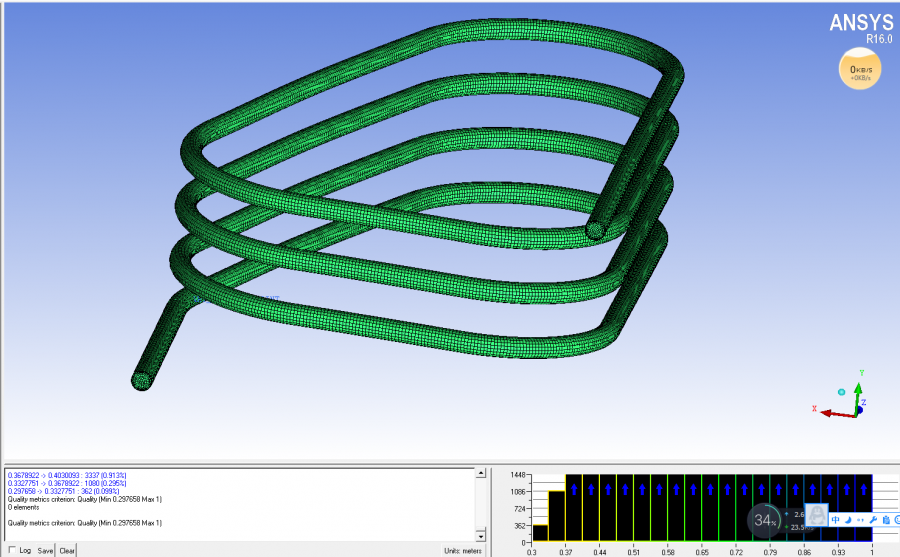
Task: Click the message window scroll-down arrow
Action: pyautogui.click(x=481, y=536)
